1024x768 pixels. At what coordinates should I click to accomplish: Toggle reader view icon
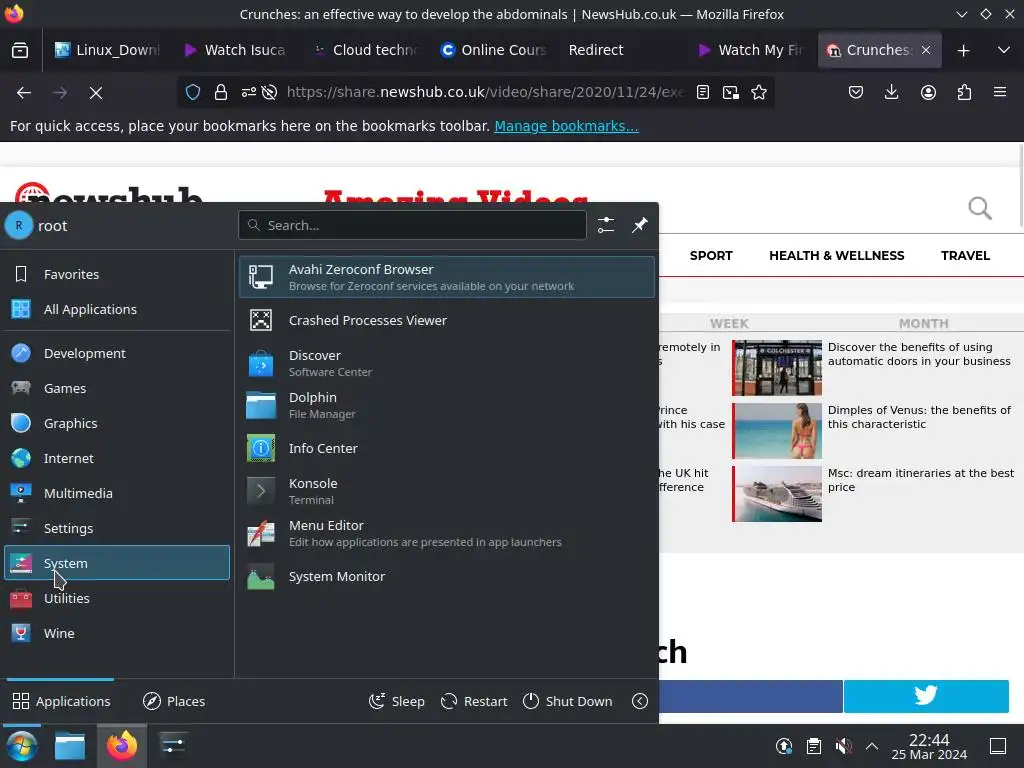click(703, 93)
